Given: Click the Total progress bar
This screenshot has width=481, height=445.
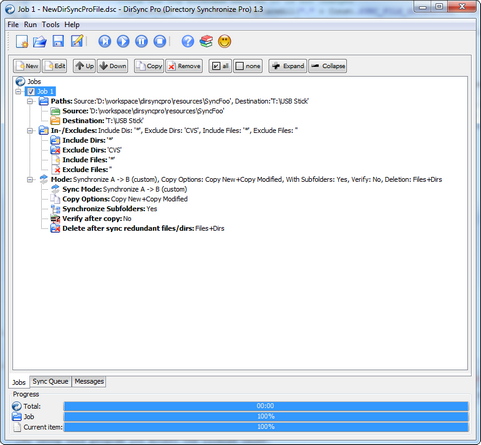Looking at the screenshot, I should 266,406.
